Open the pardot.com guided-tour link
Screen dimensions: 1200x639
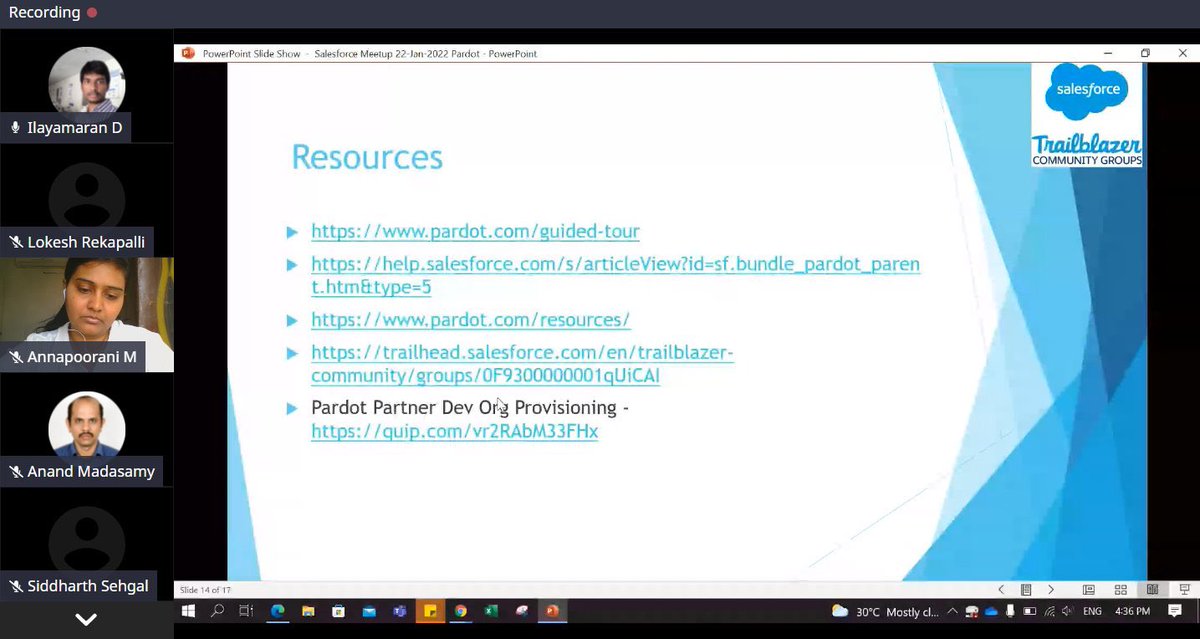pos(475,231)
